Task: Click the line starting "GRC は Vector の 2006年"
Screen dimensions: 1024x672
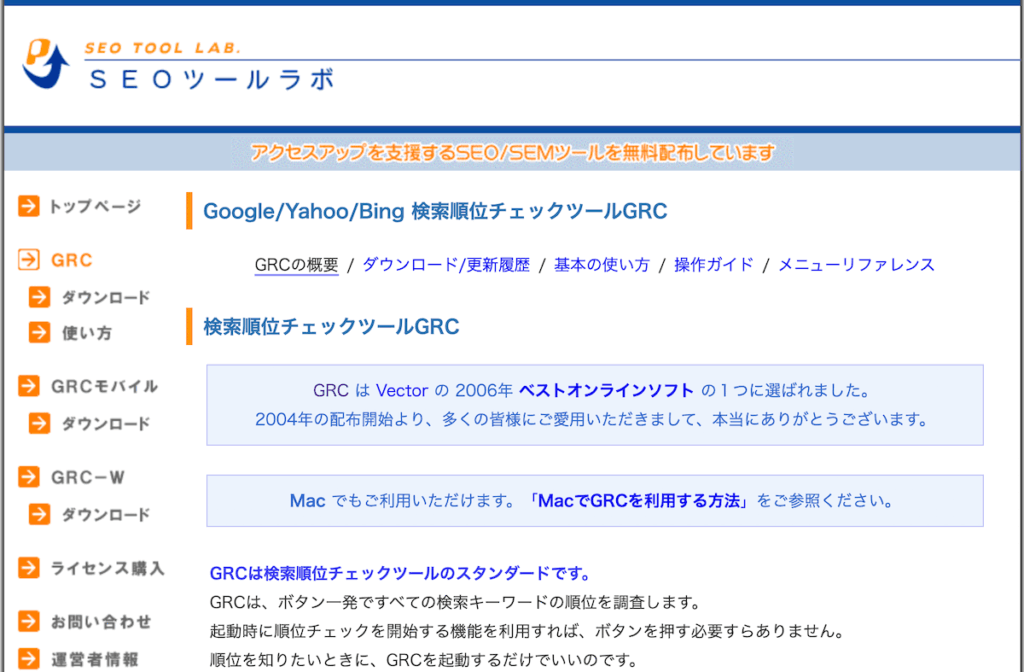Action: [593, 391]
